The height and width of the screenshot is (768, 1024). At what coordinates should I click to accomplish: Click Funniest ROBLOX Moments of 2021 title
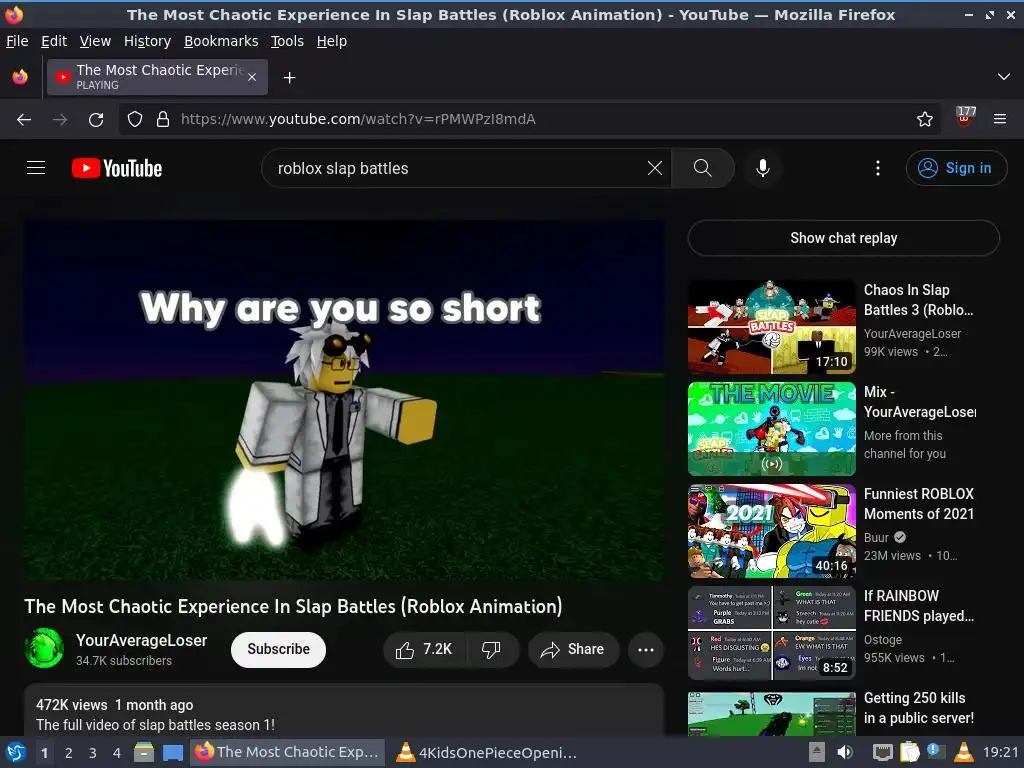point(919,504)
